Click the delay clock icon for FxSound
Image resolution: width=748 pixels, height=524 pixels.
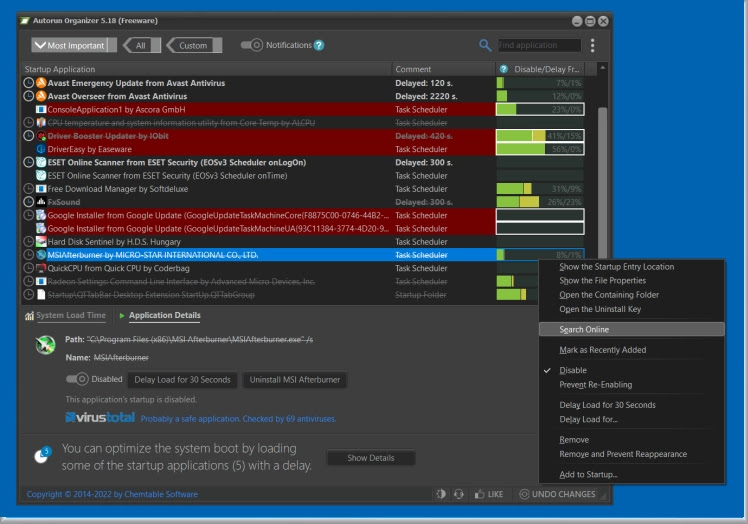click(29, 202)
